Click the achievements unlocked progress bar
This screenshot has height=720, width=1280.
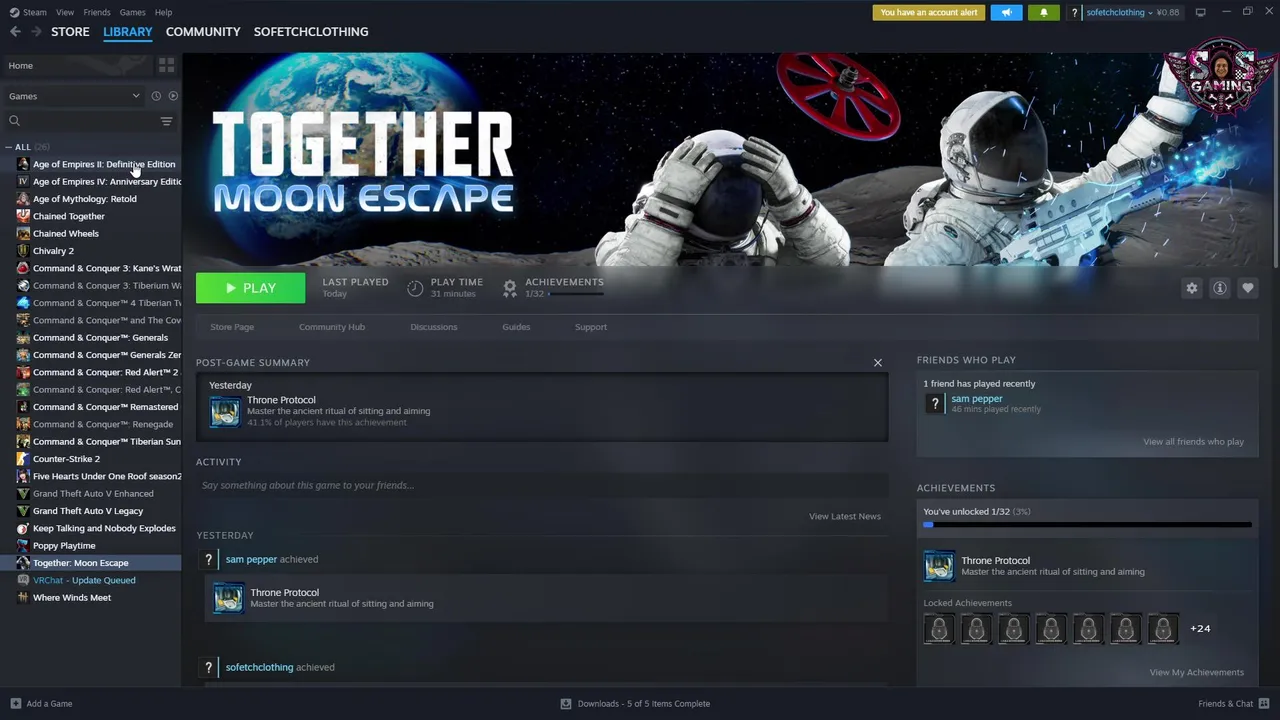tap(1087, 524)
